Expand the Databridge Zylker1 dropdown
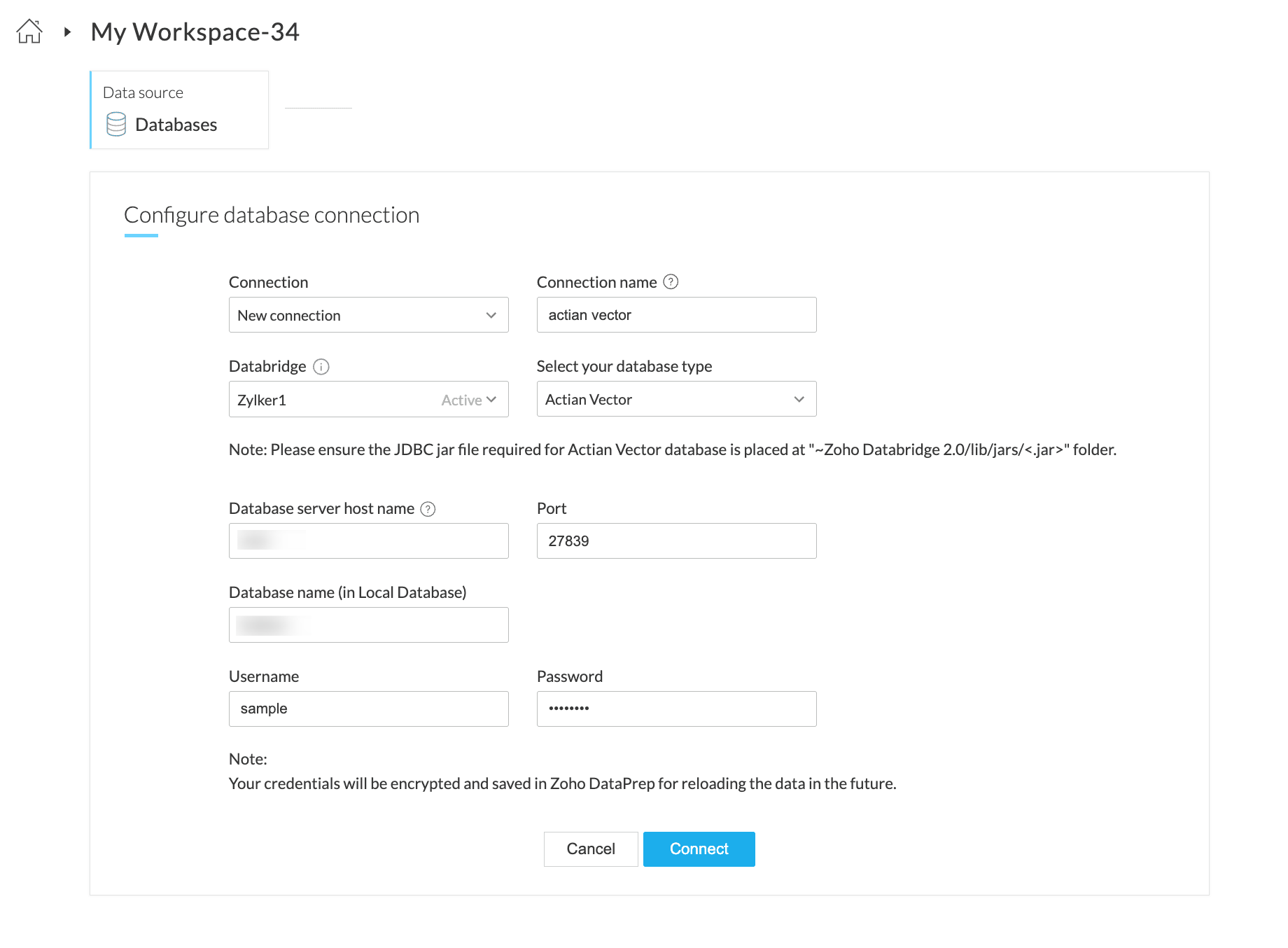This screenshot has height=948, width=1288. (x=368, y=400)
